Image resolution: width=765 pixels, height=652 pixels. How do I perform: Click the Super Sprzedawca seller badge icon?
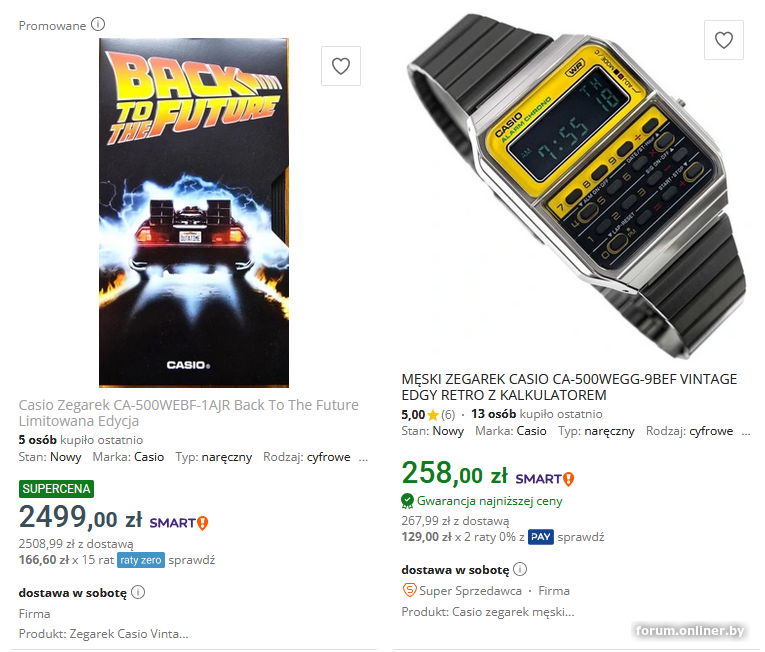click(409, 591)
